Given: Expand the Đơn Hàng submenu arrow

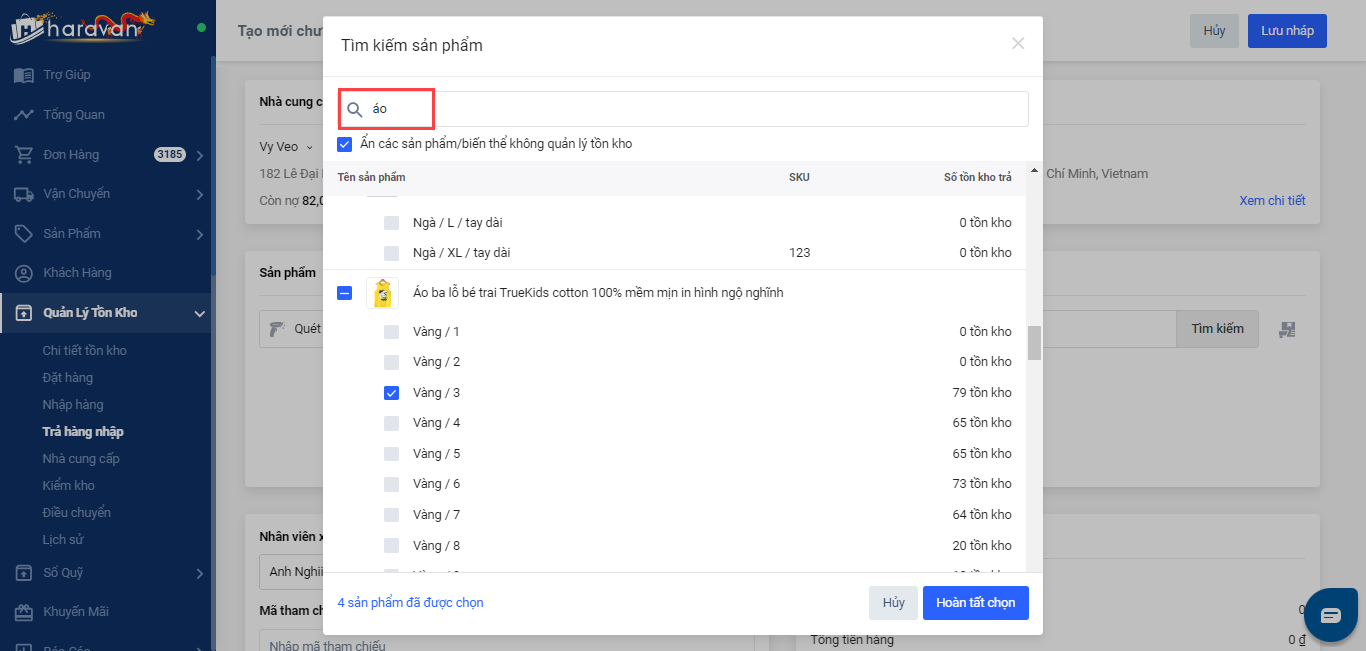Looking at the screenshot, I should (199, 155).
